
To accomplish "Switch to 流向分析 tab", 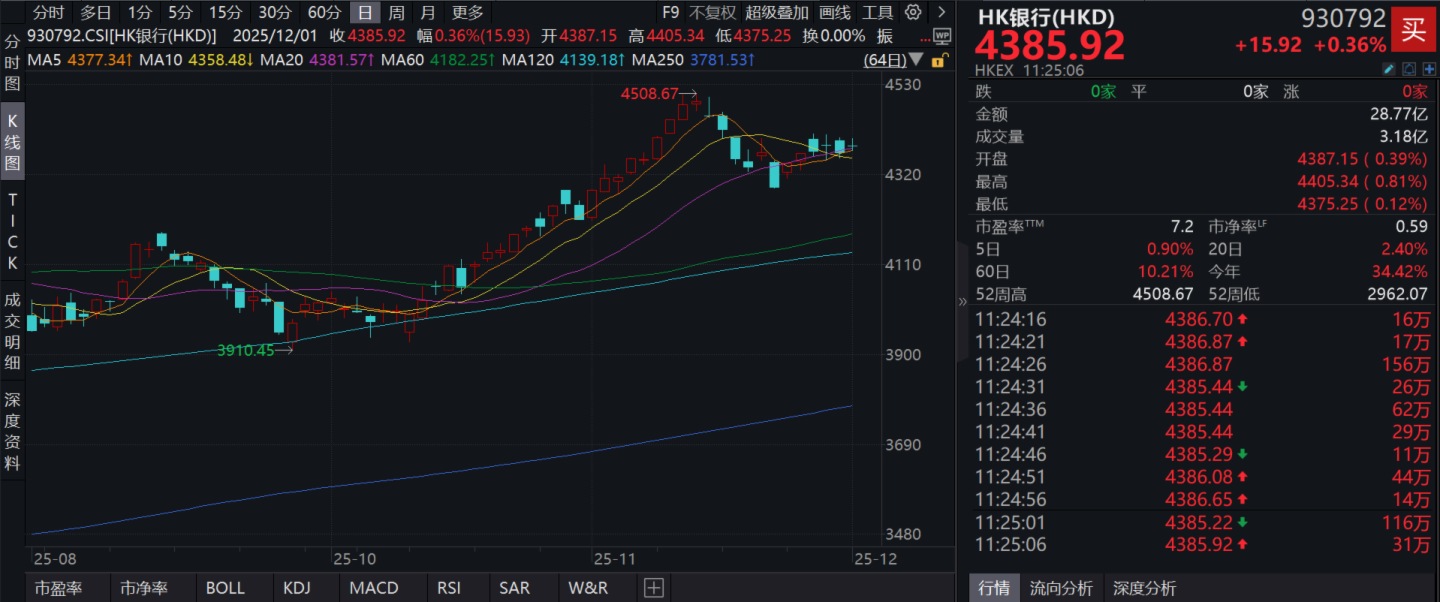I will click(x=1061, y=588).
